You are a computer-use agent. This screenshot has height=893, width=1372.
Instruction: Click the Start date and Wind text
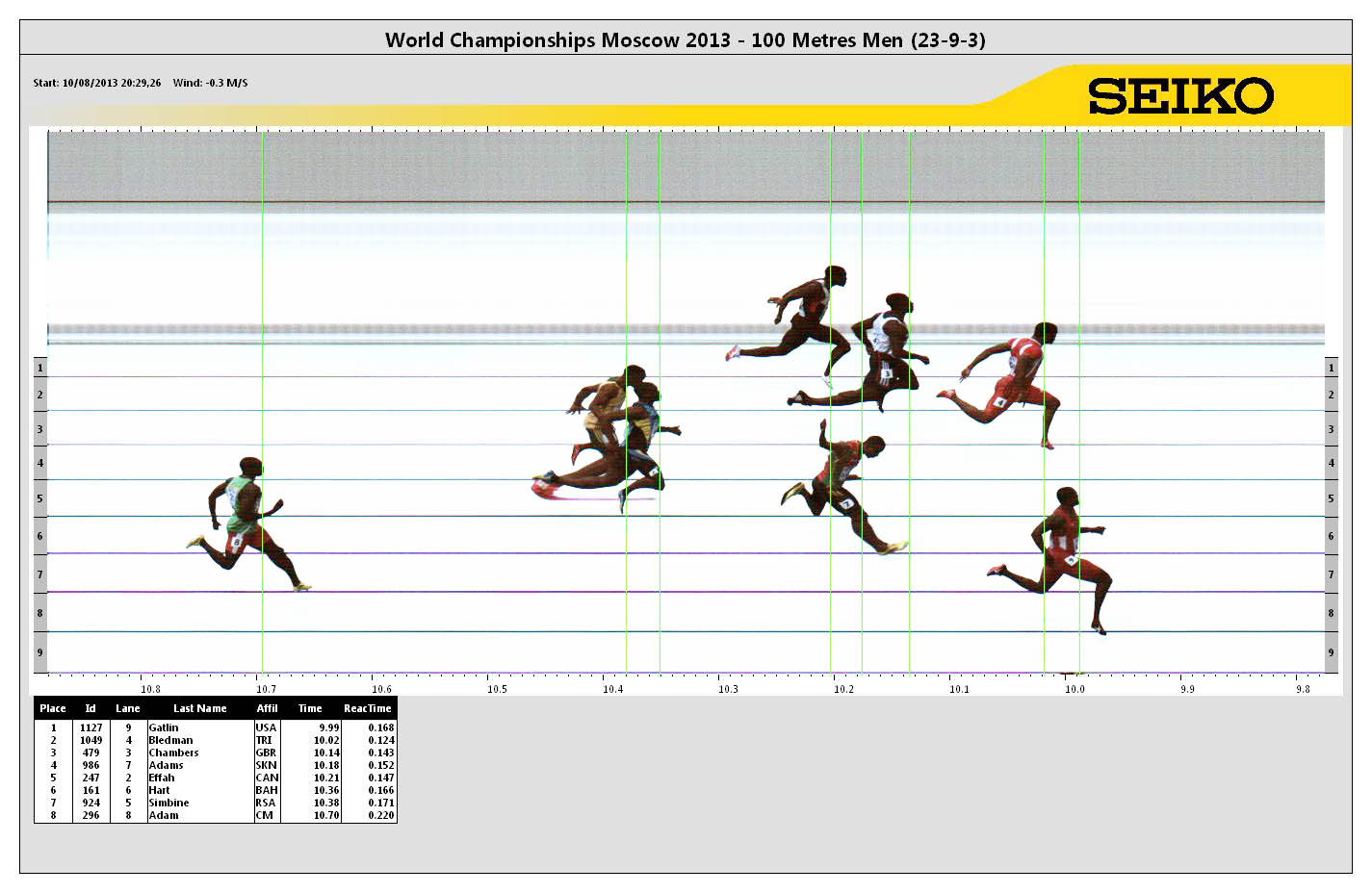141,83
